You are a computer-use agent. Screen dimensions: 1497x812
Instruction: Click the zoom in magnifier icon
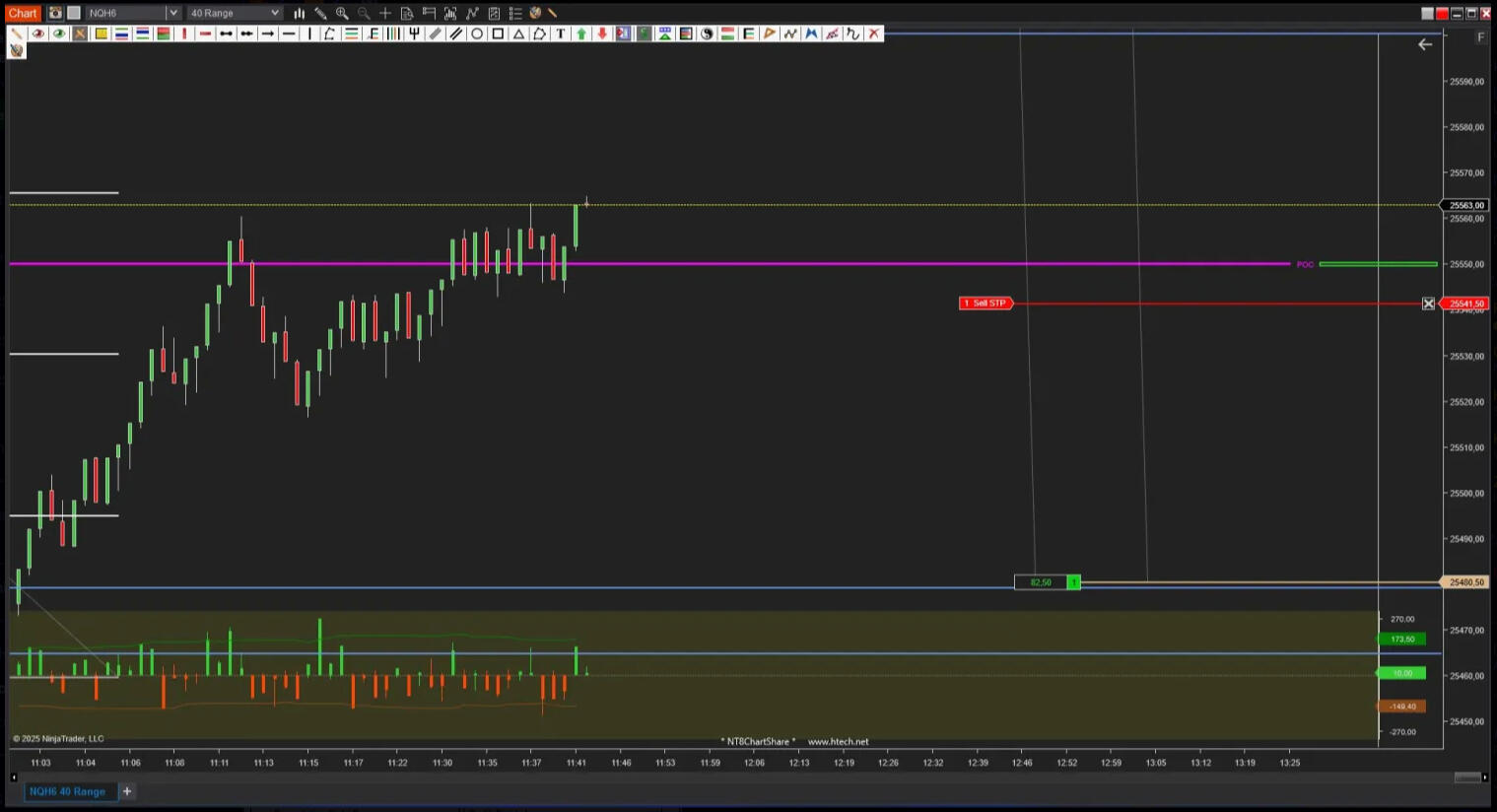pyautogui.click(x=342, y=13)
